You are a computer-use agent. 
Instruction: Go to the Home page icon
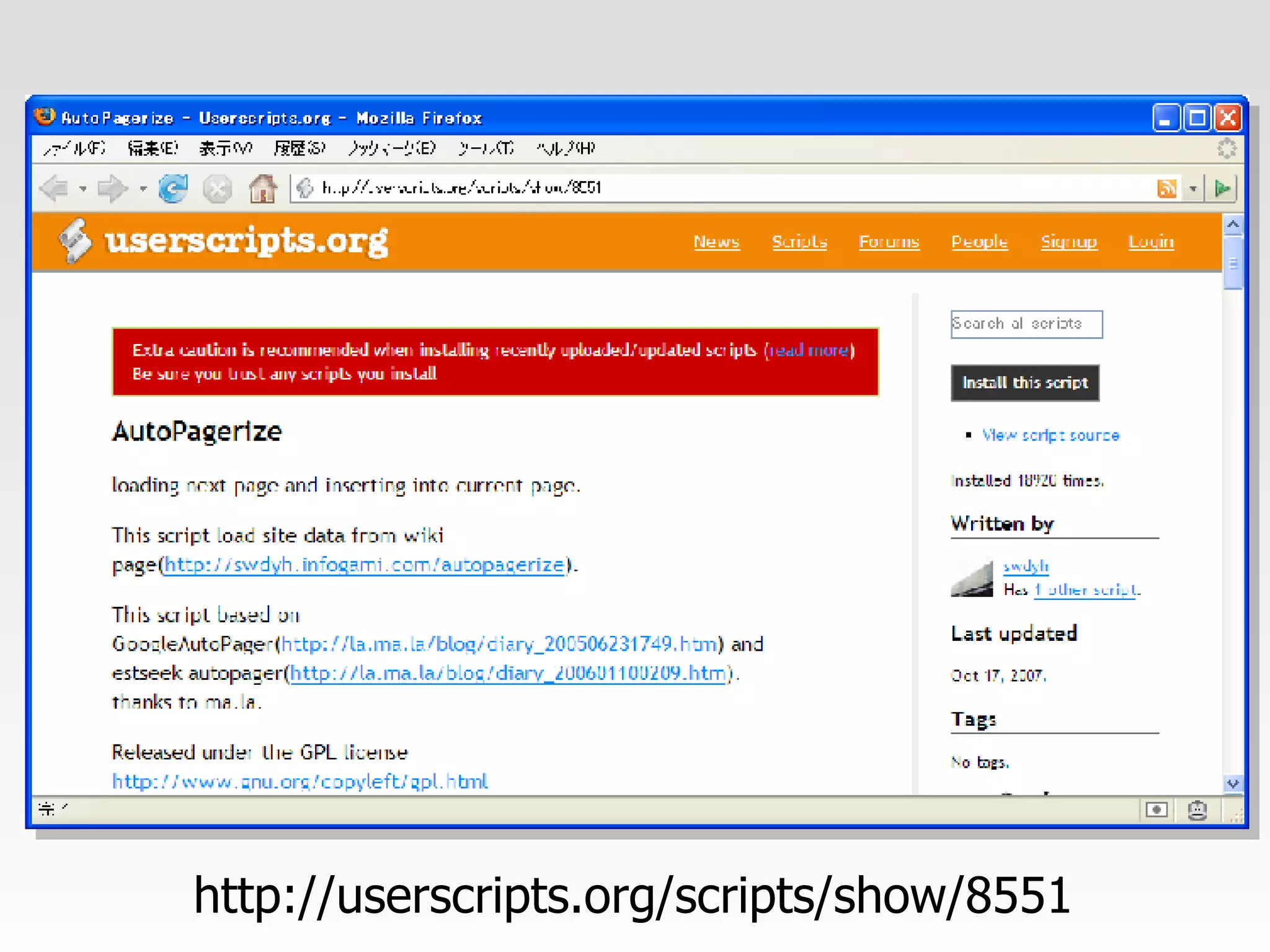pyautogui.click(x=262, y=188)
